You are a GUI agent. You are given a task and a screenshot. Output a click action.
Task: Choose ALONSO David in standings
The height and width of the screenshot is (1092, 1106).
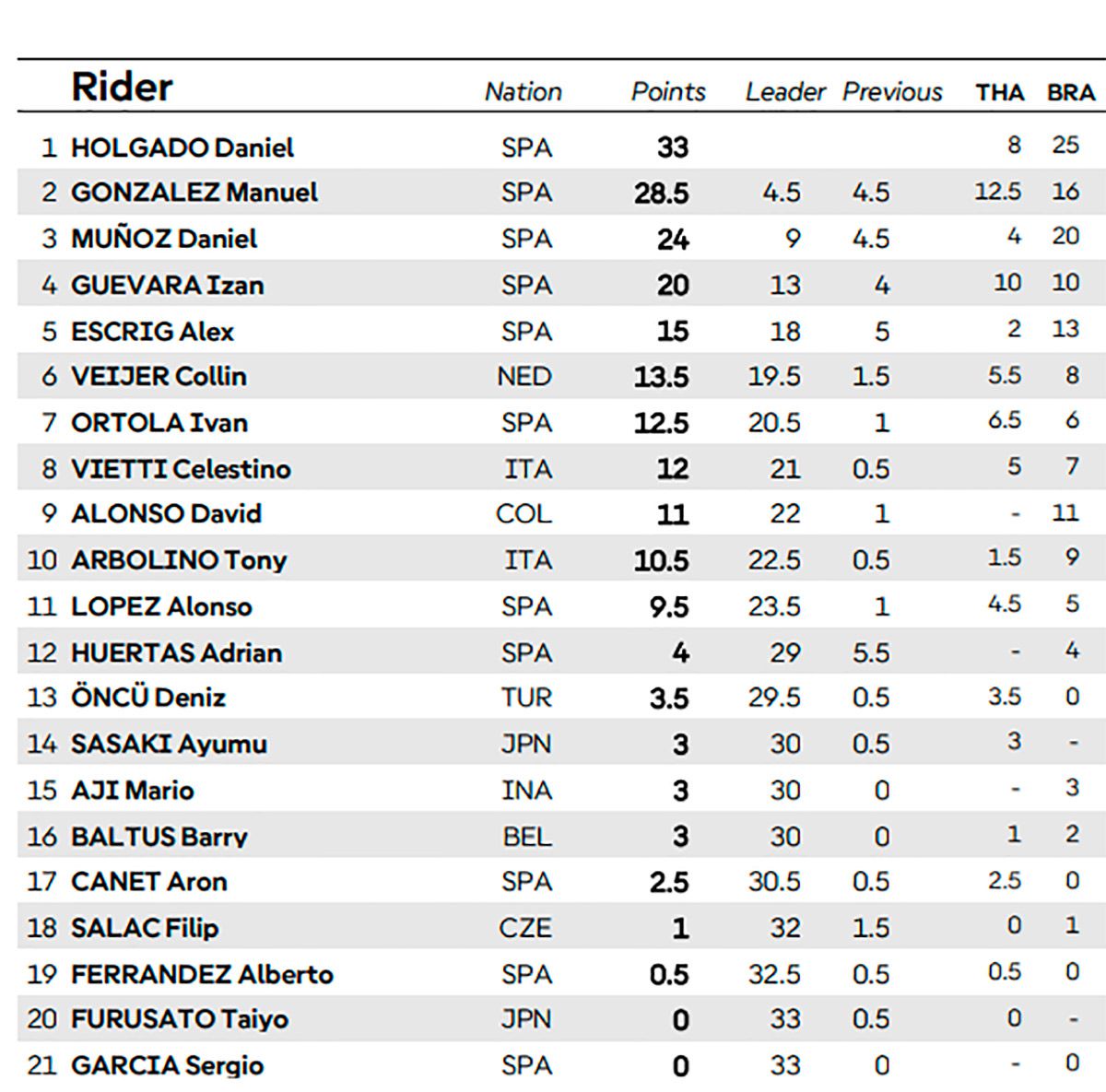pos(167,513)
